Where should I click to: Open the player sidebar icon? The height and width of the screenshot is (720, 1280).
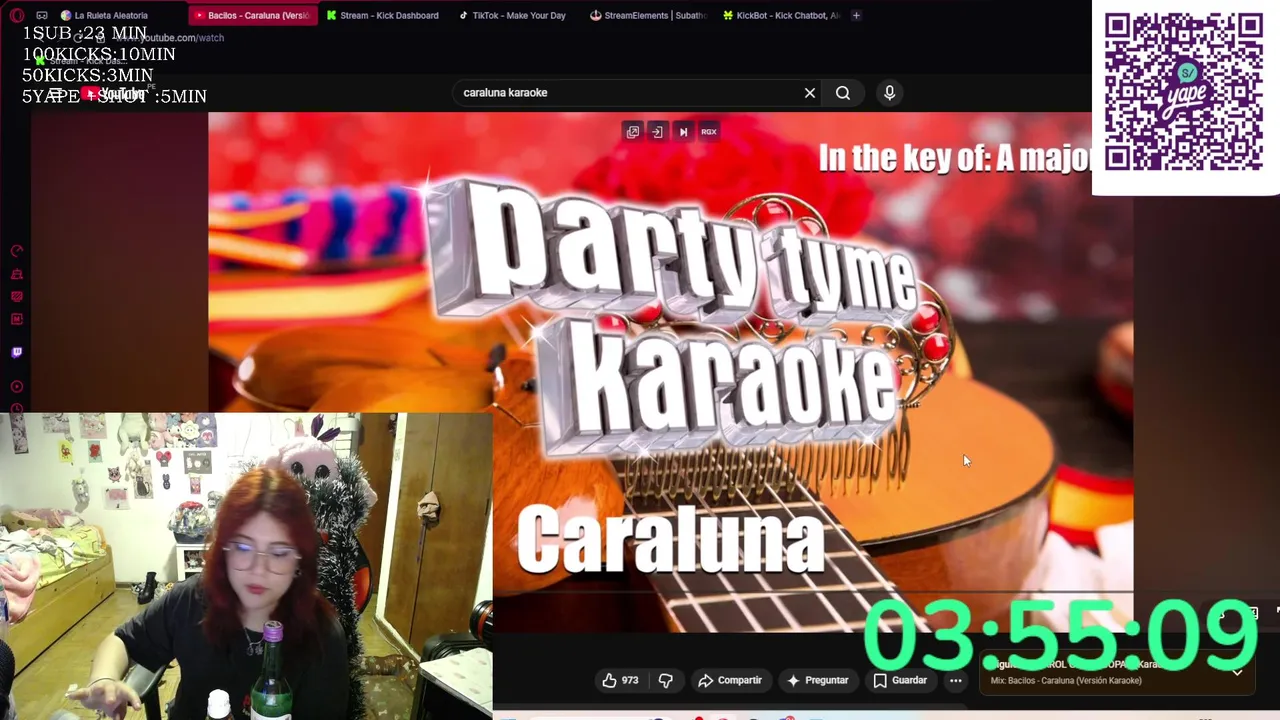click(17, 386)
